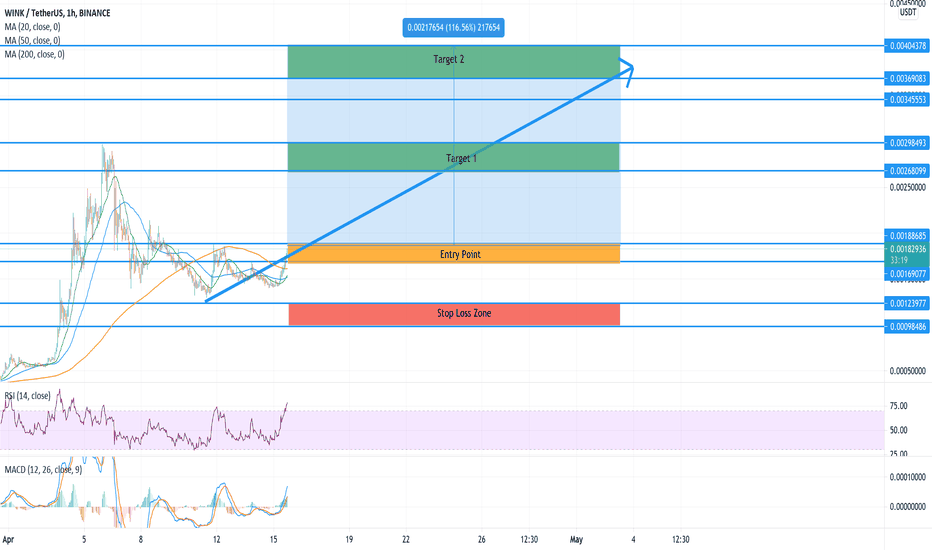Click the 0.00050000 price axis value

point(908,371)
